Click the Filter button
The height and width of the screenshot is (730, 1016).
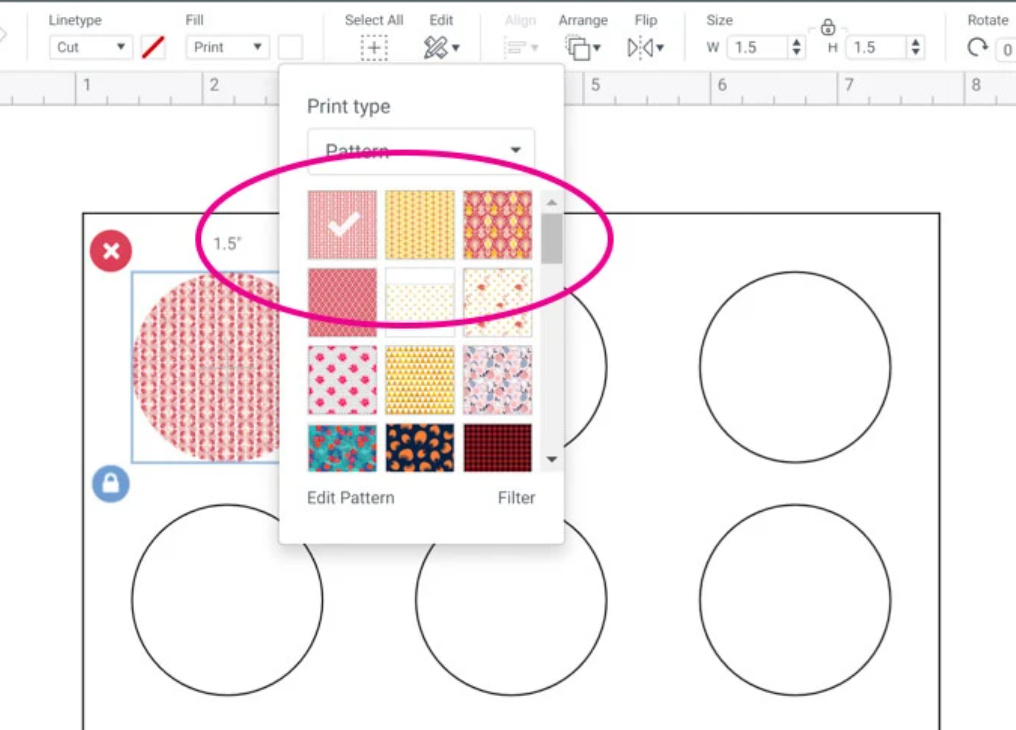coord(516,498)
